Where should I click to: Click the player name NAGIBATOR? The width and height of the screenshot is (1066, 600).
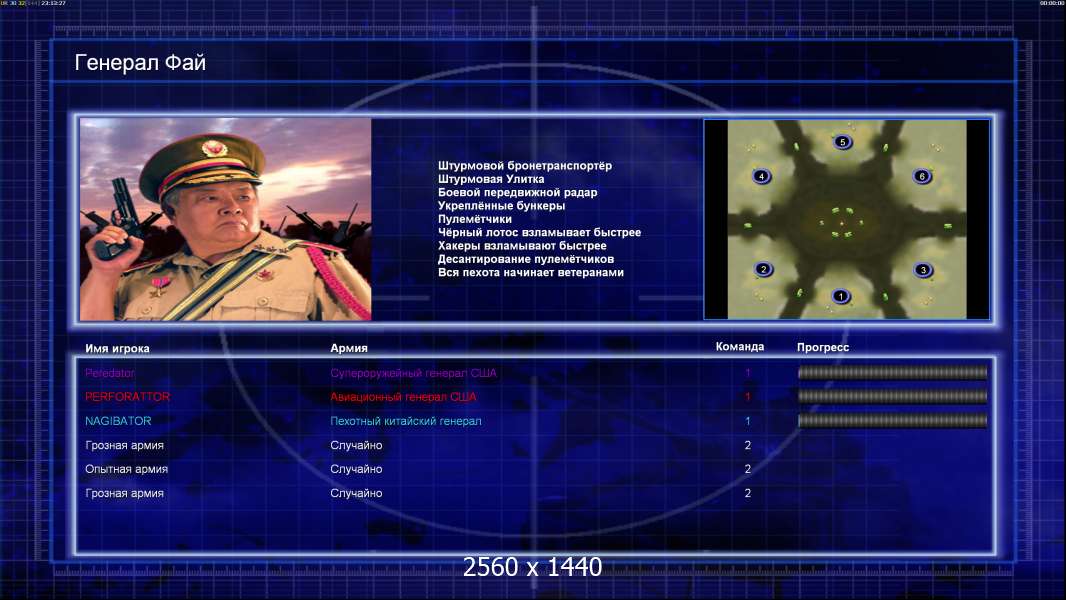tap(118, 421)
